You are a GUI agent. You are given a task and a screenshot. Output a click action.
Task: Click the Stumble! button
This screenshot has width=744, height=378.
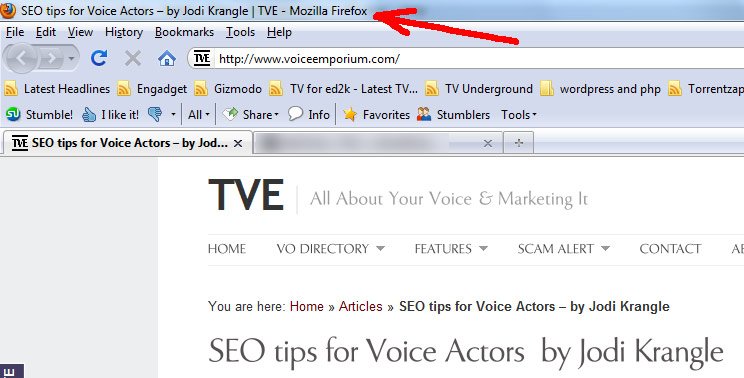tap(39, 114)
